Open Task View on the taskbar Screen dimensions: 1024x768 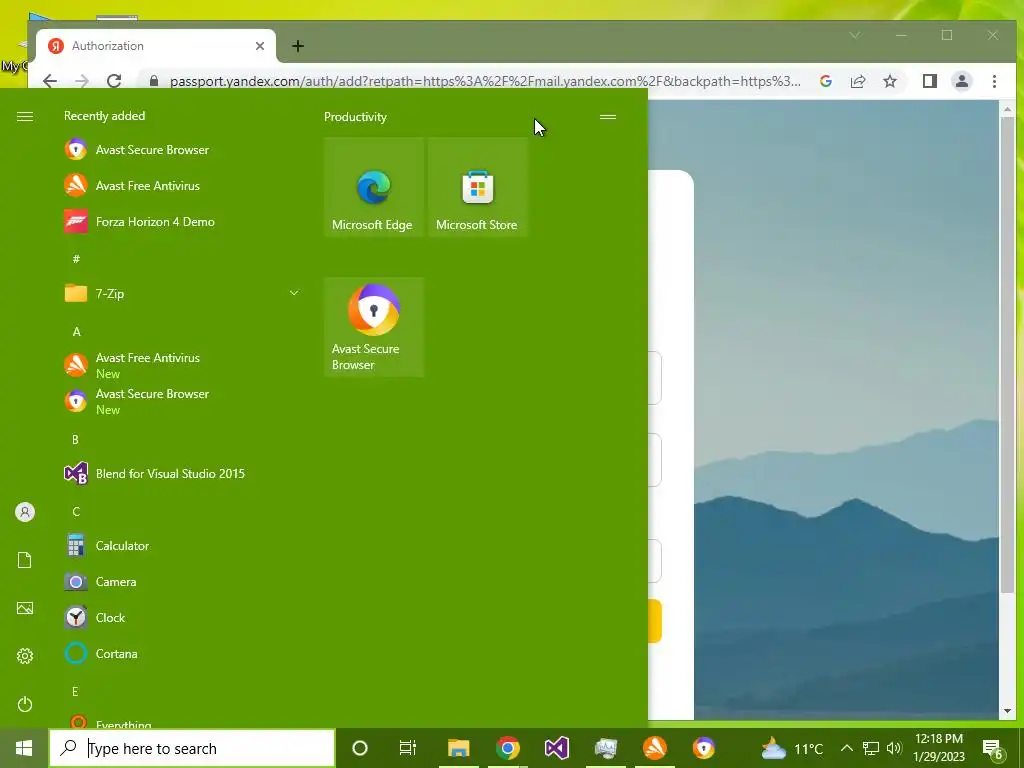coord(408,748)
